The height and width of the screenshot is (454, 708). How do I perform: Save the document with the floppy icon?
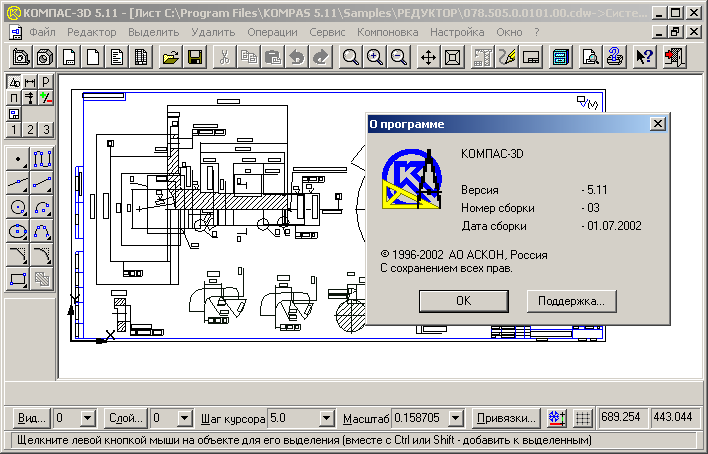[195, 57]
